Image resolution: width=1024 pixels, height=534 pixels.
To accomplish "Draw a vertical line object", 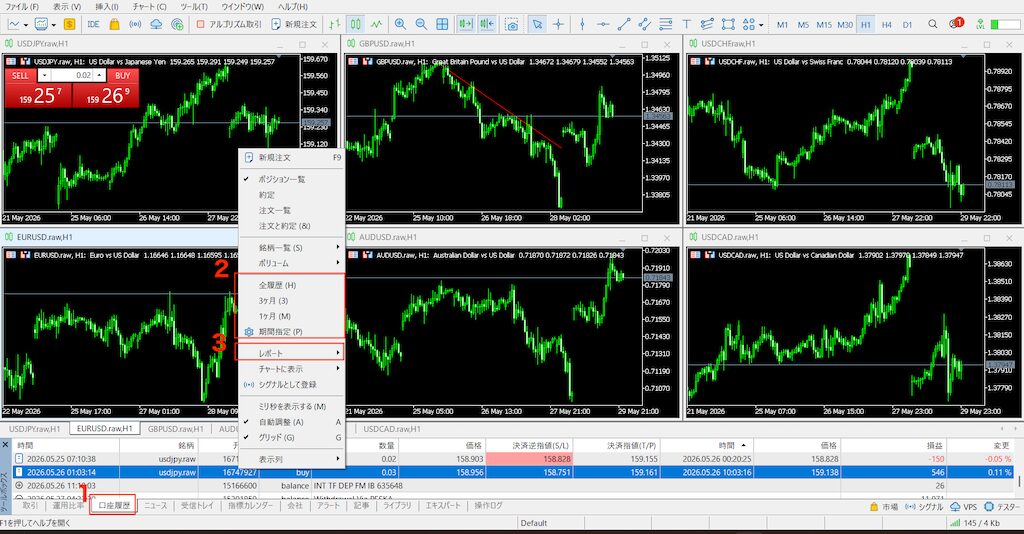I will pyautogui.click(x=582, y=24).
